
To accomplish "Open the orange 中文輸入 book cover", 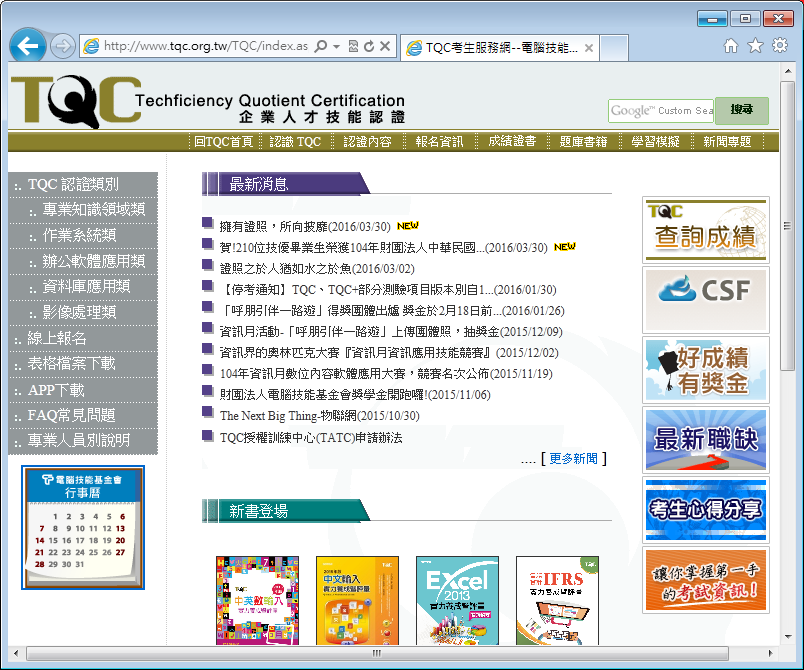I will (x=357, y=600).
